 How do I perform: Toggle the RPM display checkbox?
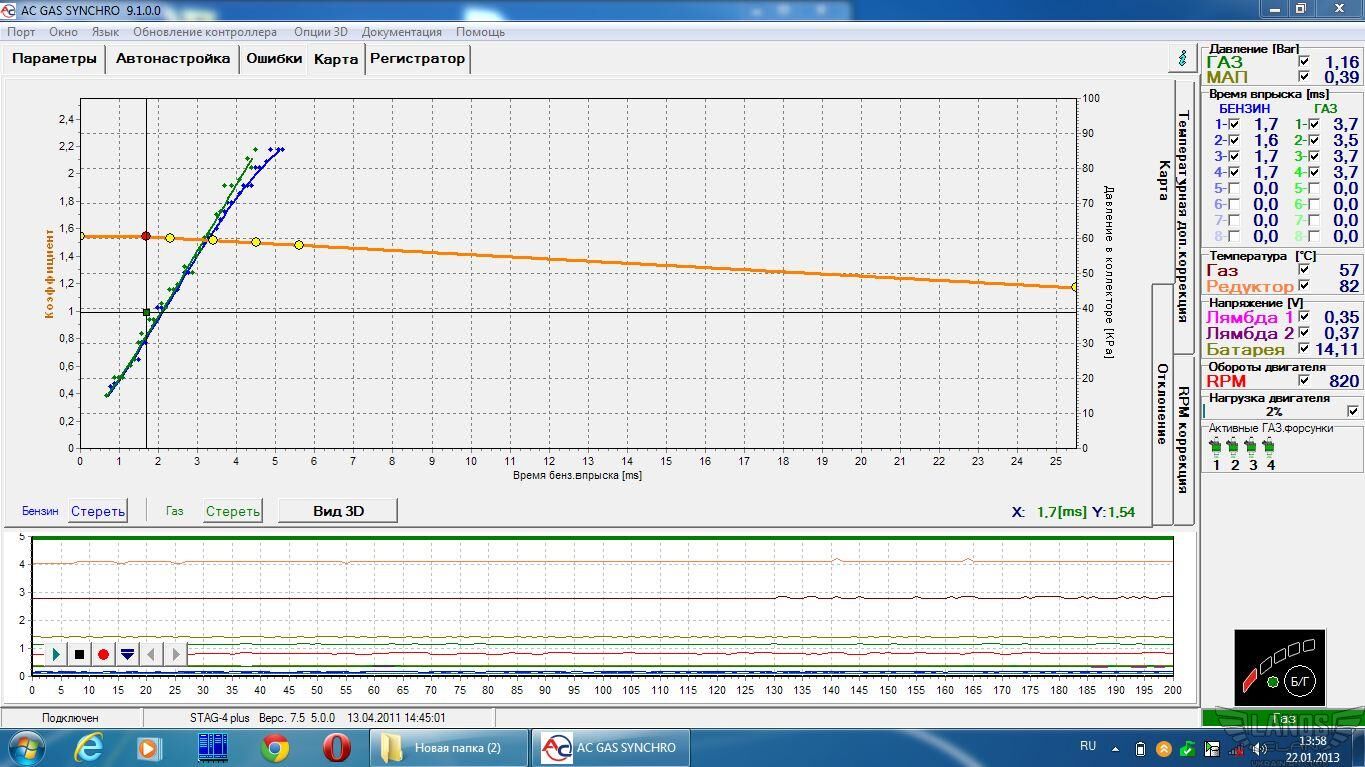[1303, 380]
